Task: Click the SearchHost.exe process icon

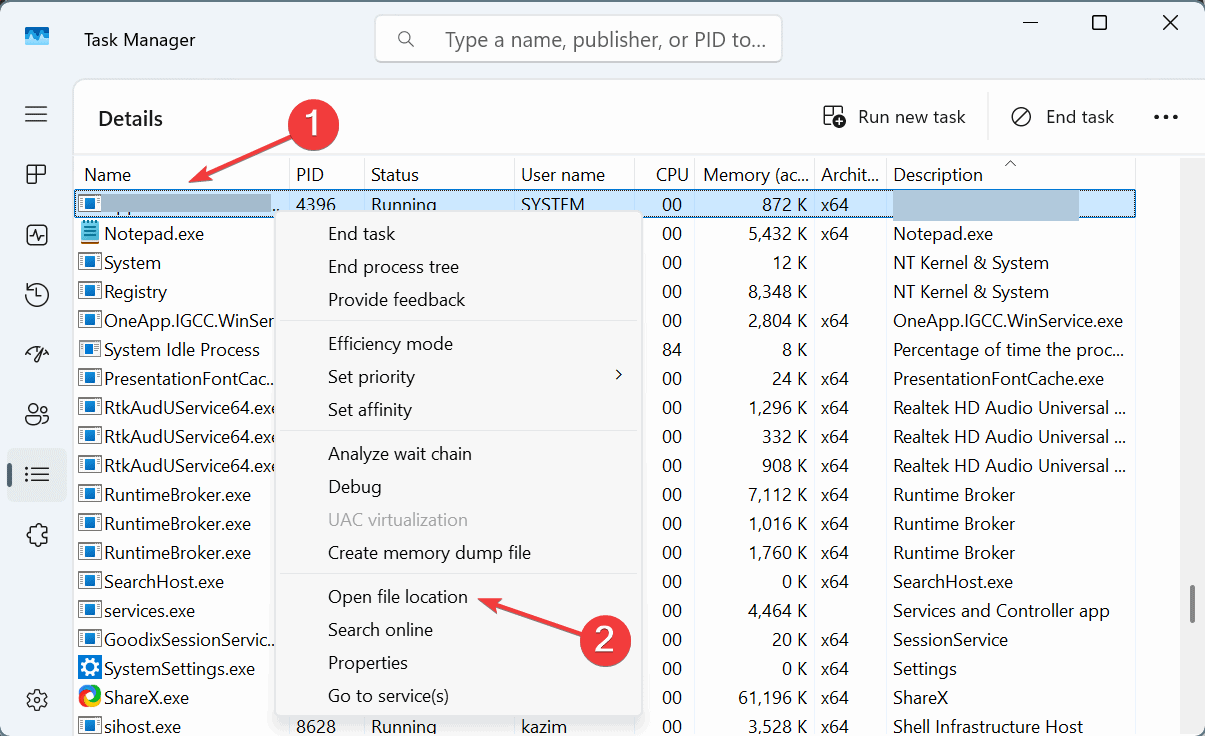Action: coord(90,581)
